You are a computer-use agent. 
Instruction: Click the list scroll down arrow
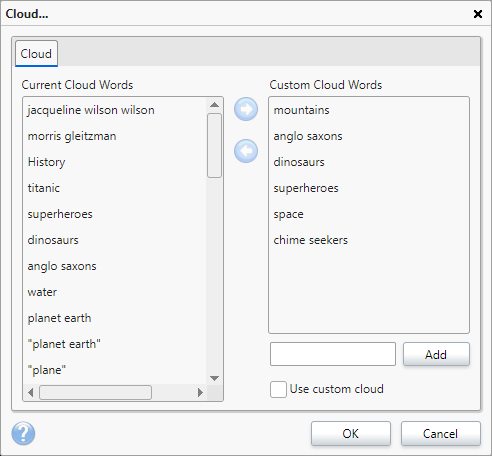pos(215,378)
